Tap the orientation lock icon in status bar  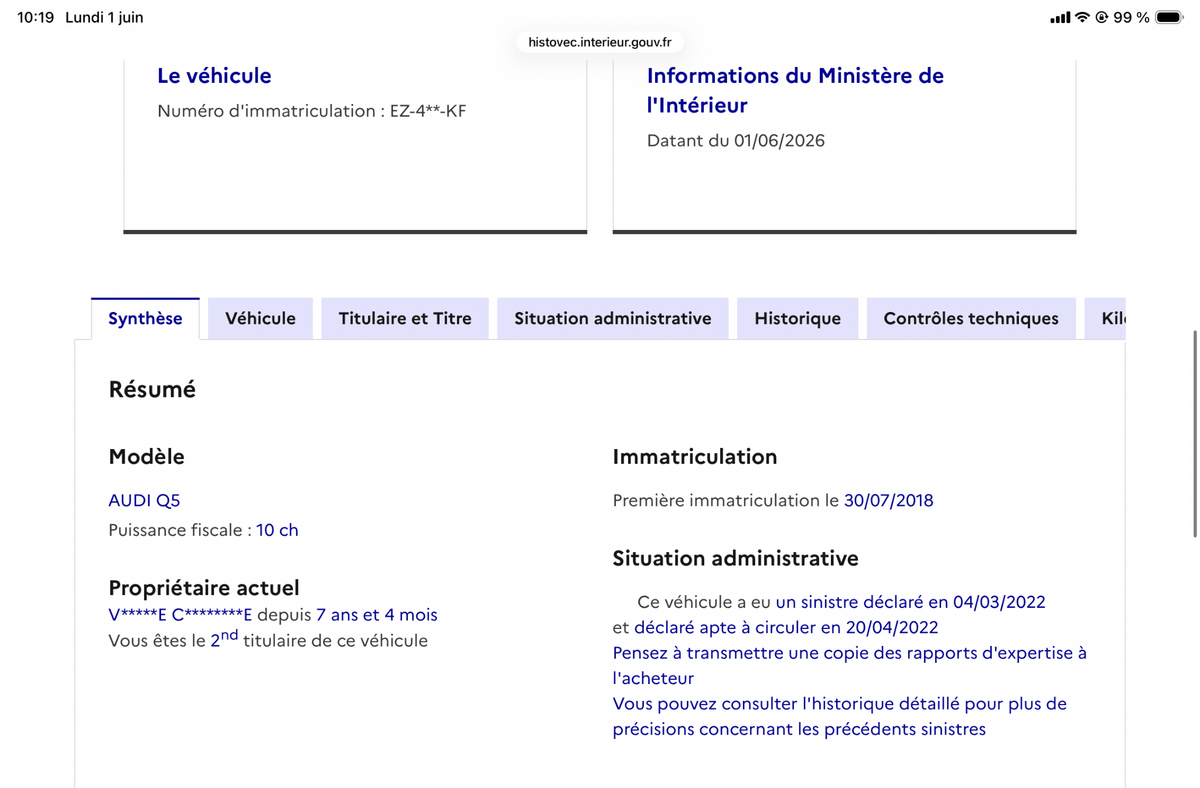tap(1102, 17)
